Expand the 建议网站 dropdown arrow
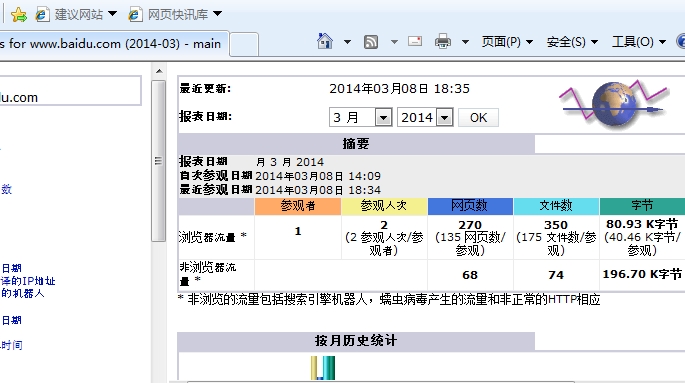 coord(112,14)
